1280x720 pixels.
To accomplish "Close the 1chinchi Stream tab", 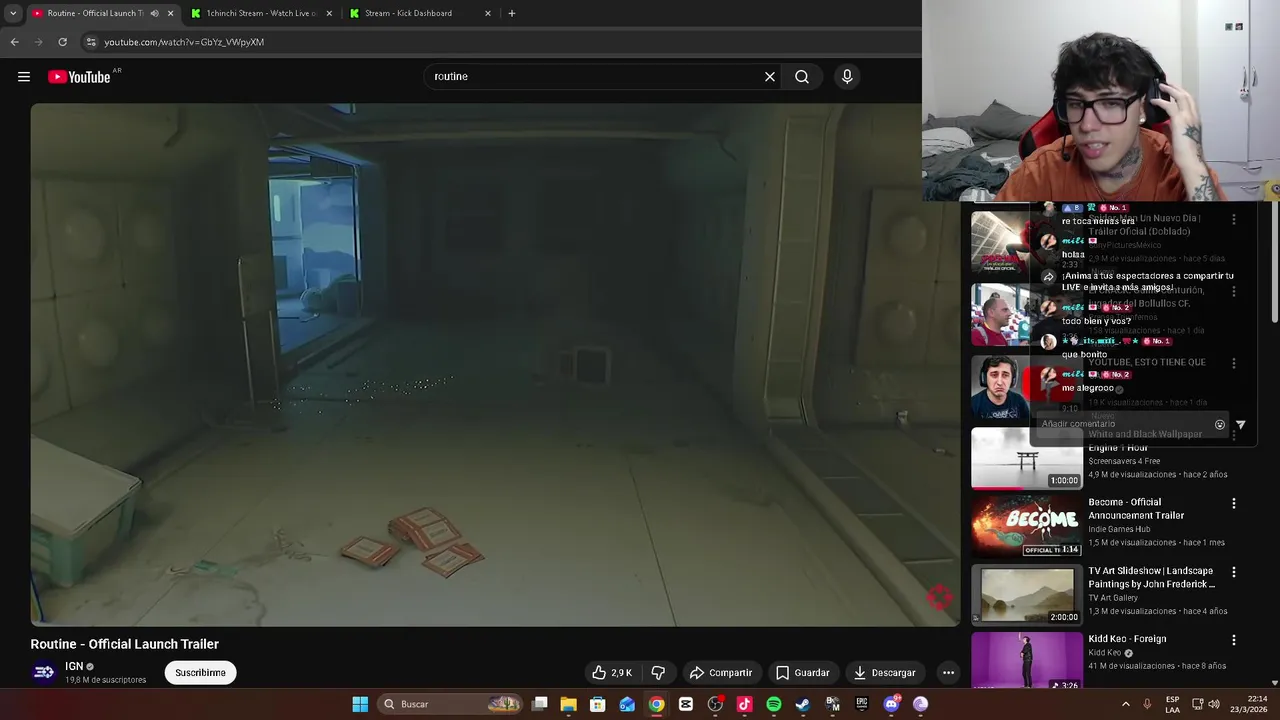I will [x=329, y=13].
